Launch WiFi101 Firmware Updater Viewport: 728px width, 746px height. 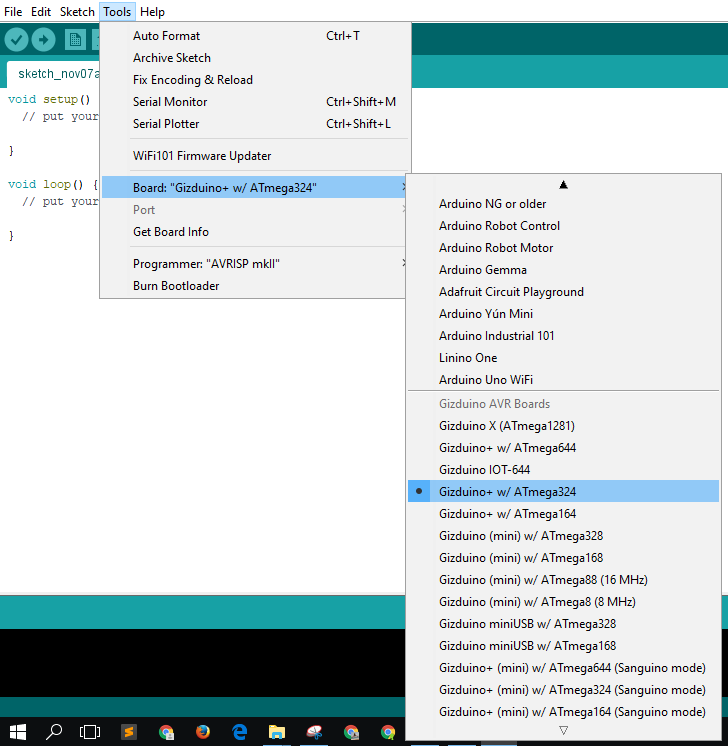[x=255, y=156]
